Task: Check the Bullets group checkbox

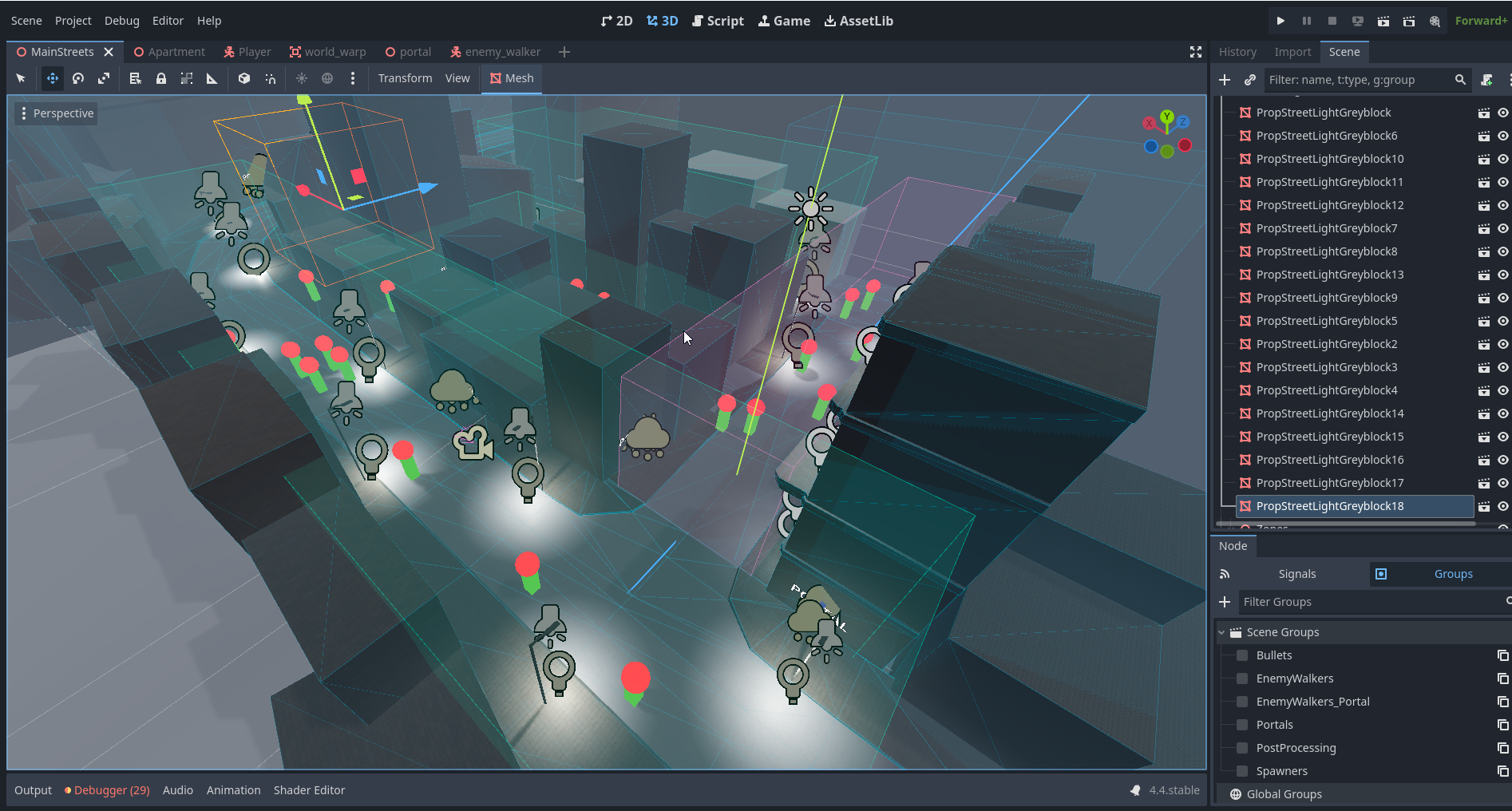Action: coord(1242,655)
